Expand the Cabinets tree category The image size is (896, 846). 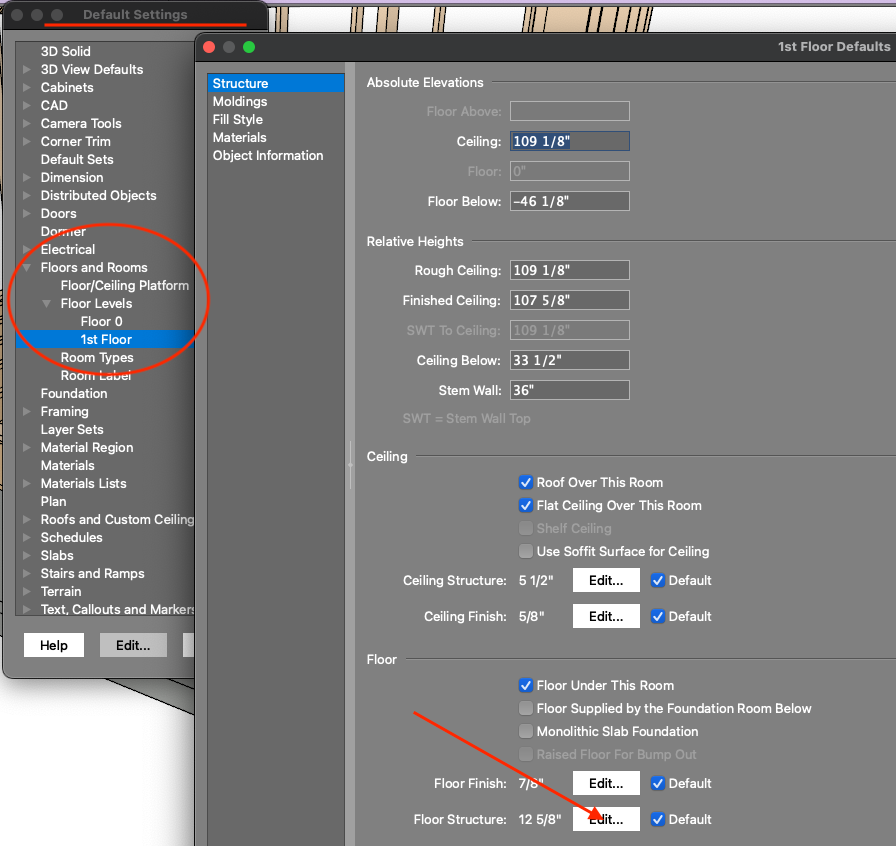point(27,87)
